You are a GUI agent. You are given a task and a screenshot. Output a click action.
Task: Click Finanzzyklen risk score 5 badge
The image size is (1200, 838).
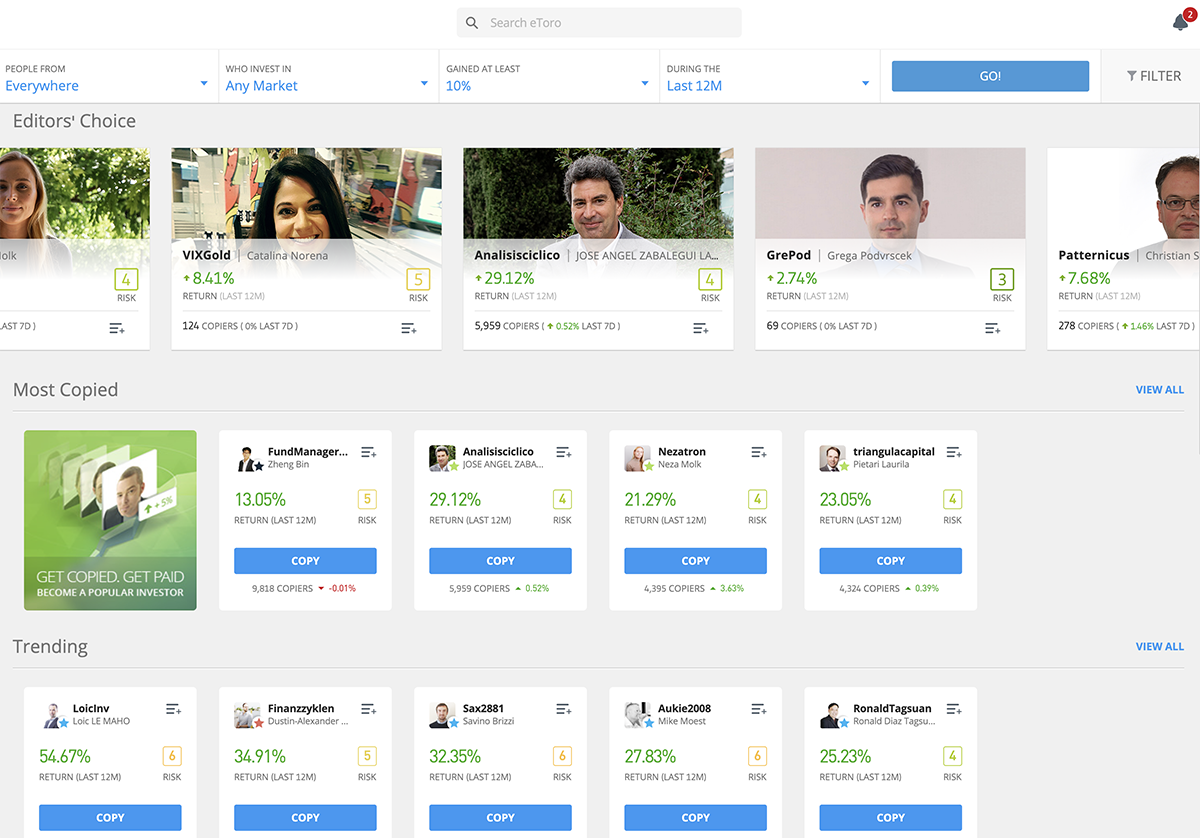click(x=367, y=757)
